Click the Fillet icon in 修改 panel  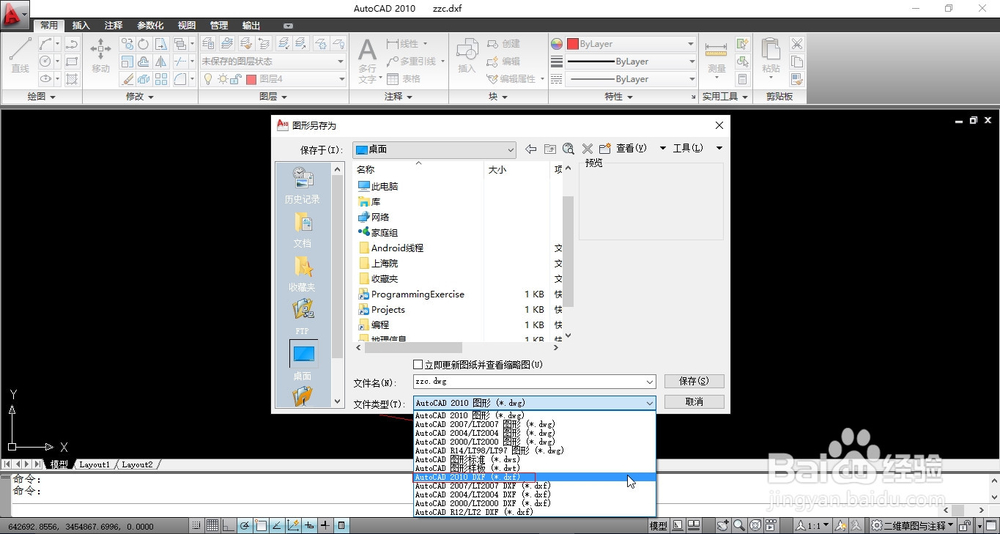click(x=180, y=79)
